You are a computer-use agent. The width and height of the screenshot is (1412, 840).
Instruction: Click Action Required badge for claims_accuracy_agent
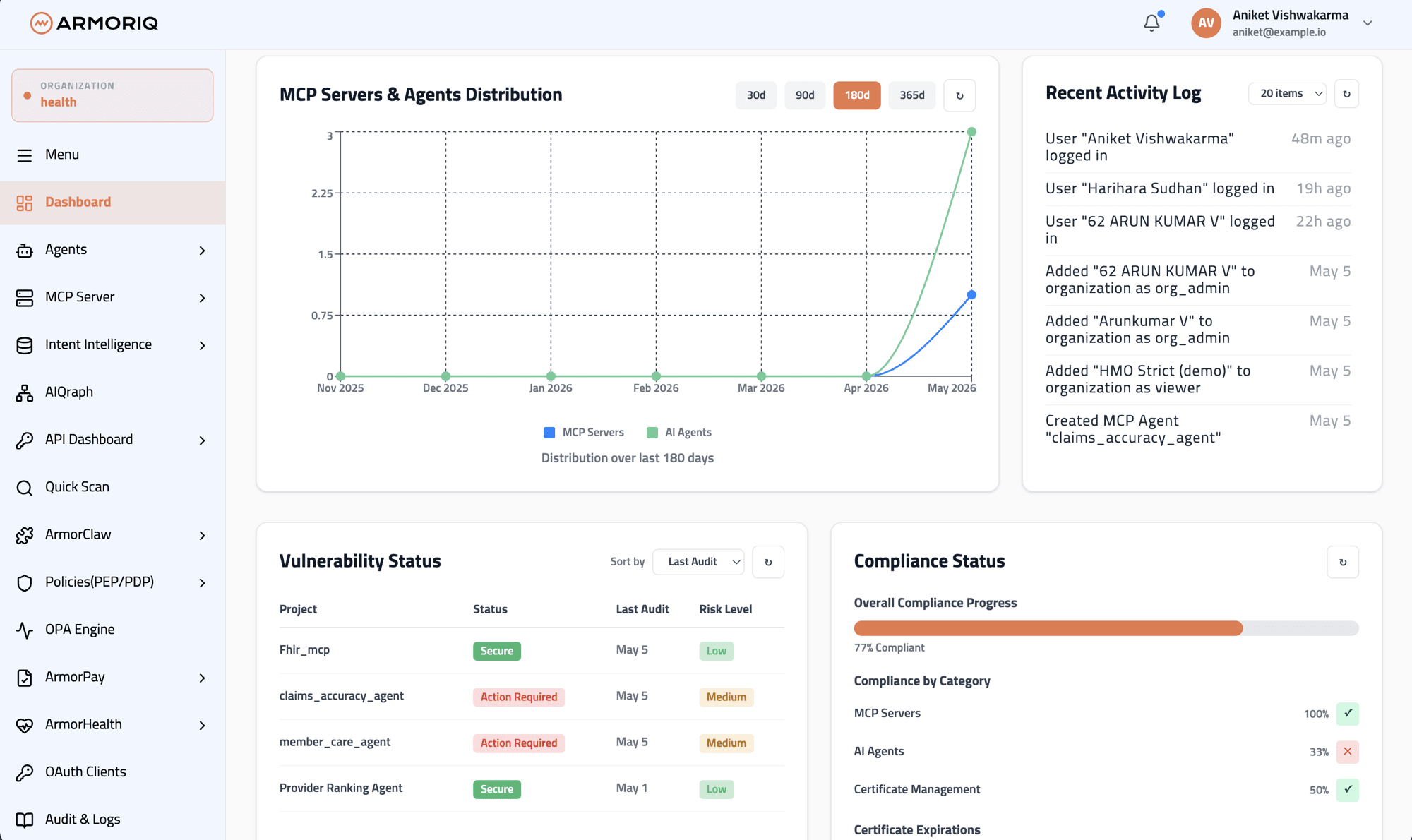pos(519,697)
